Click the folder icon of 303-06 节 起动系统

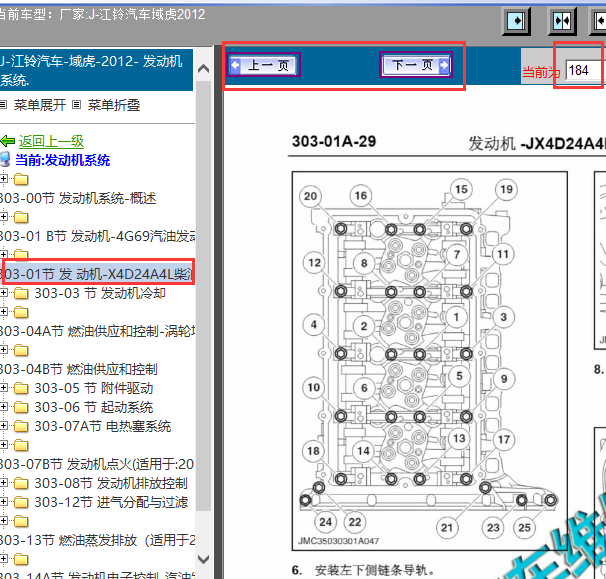point(21,407)
